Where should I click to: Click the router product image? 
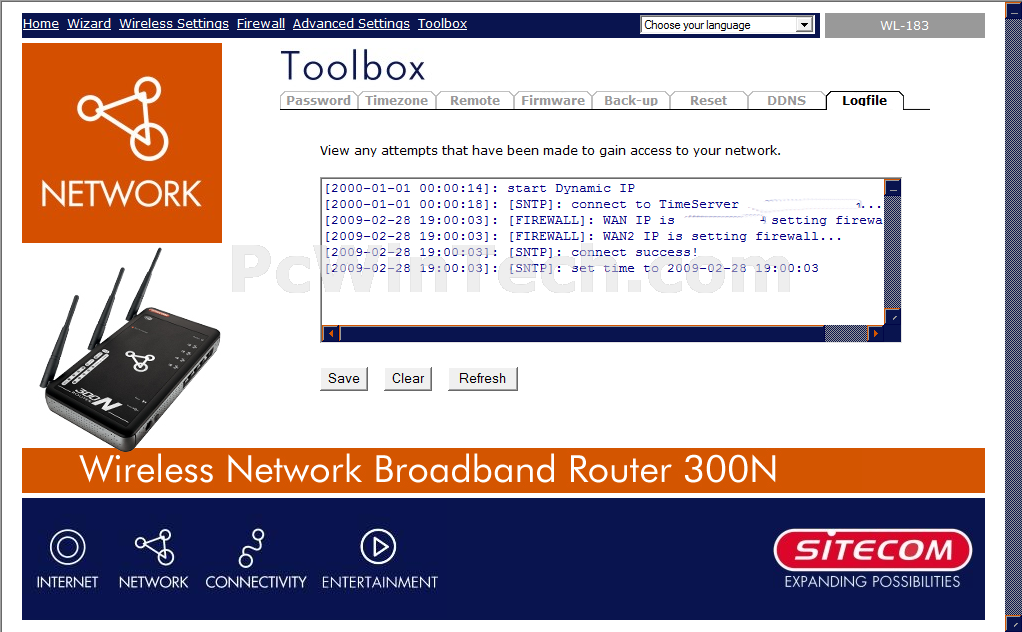130,349
